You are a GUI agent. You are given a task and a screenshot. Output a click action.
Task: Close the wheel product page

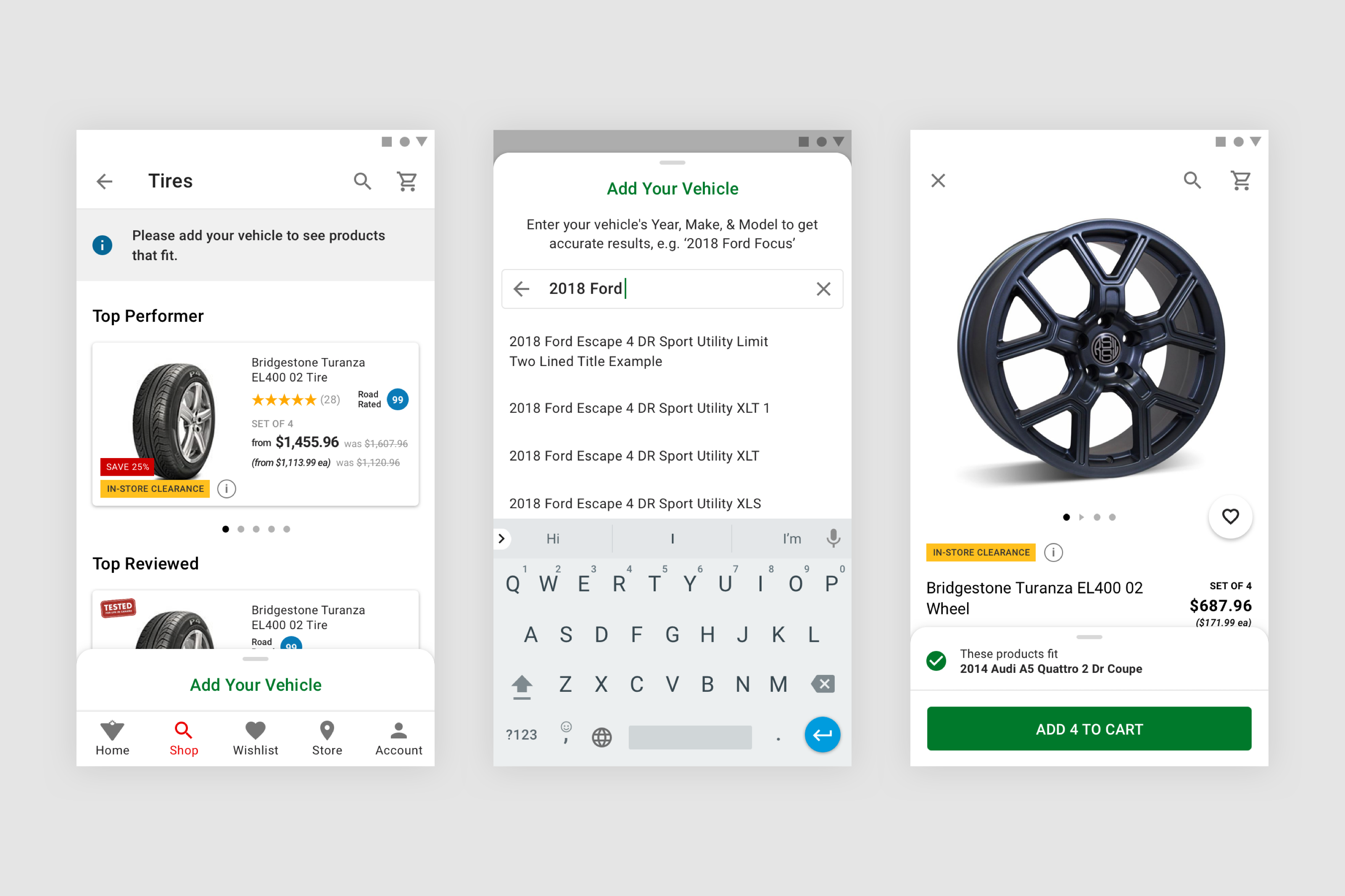938,181
